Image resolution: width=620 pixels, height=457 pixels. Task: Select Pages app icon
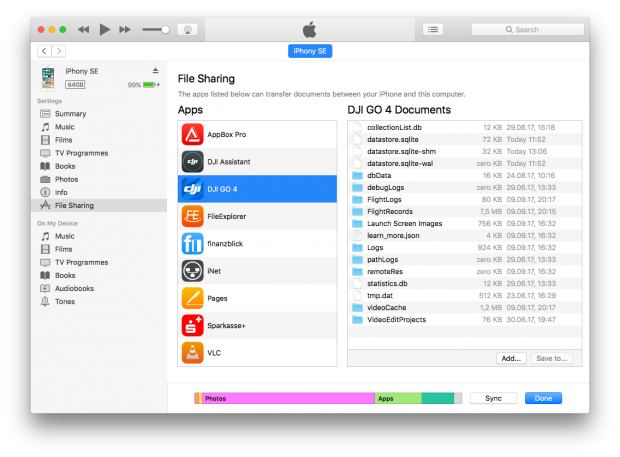(x=193, y=298)
